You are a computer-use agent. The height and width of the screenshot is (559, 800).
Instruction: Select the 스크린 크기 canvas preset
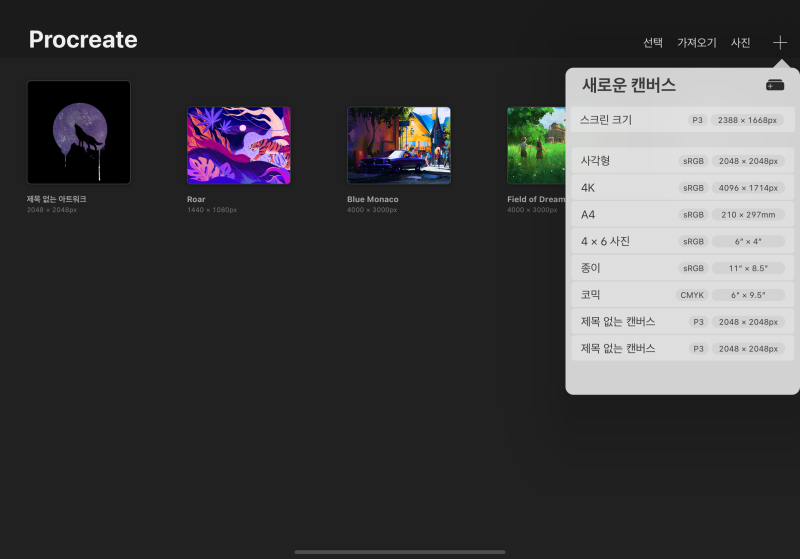point(682,120)
